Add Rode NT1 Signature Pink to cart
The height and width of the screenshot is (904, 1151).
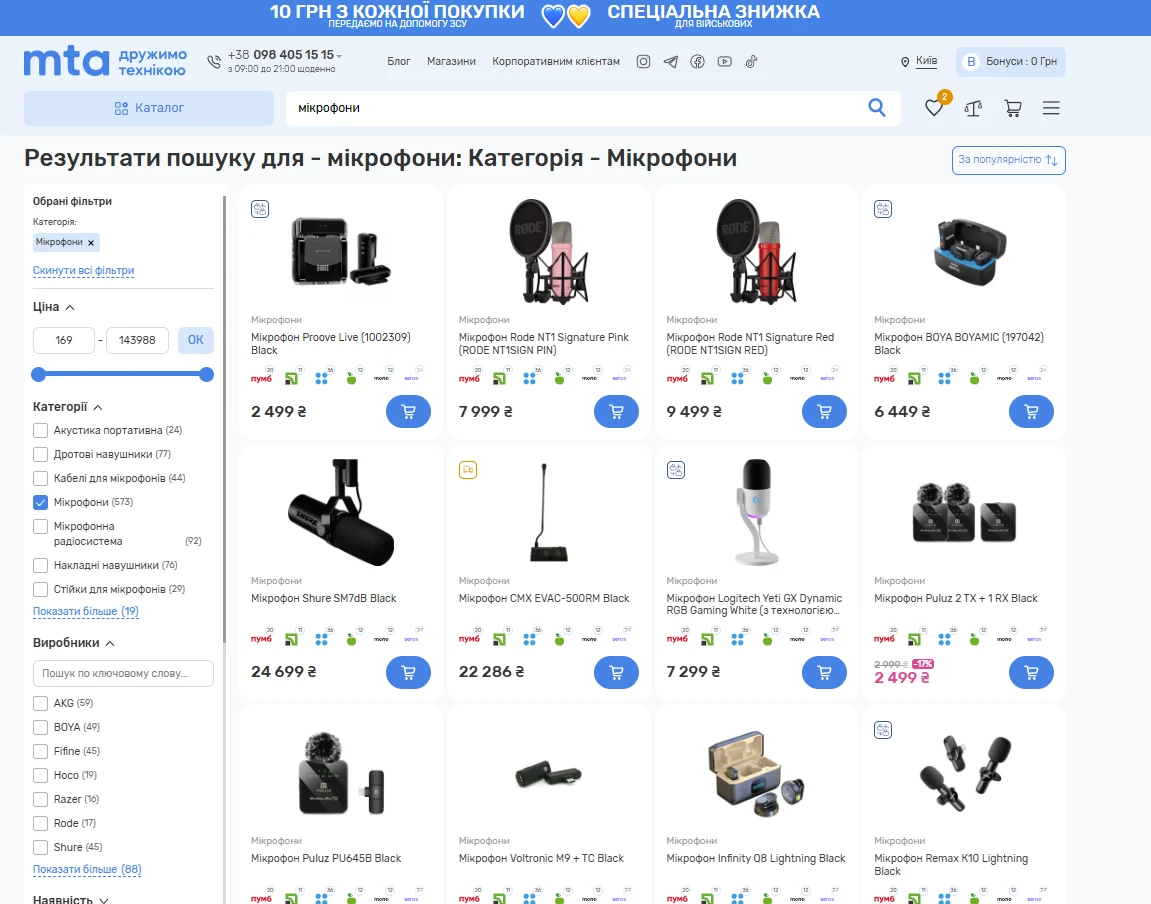coord(616,412)
